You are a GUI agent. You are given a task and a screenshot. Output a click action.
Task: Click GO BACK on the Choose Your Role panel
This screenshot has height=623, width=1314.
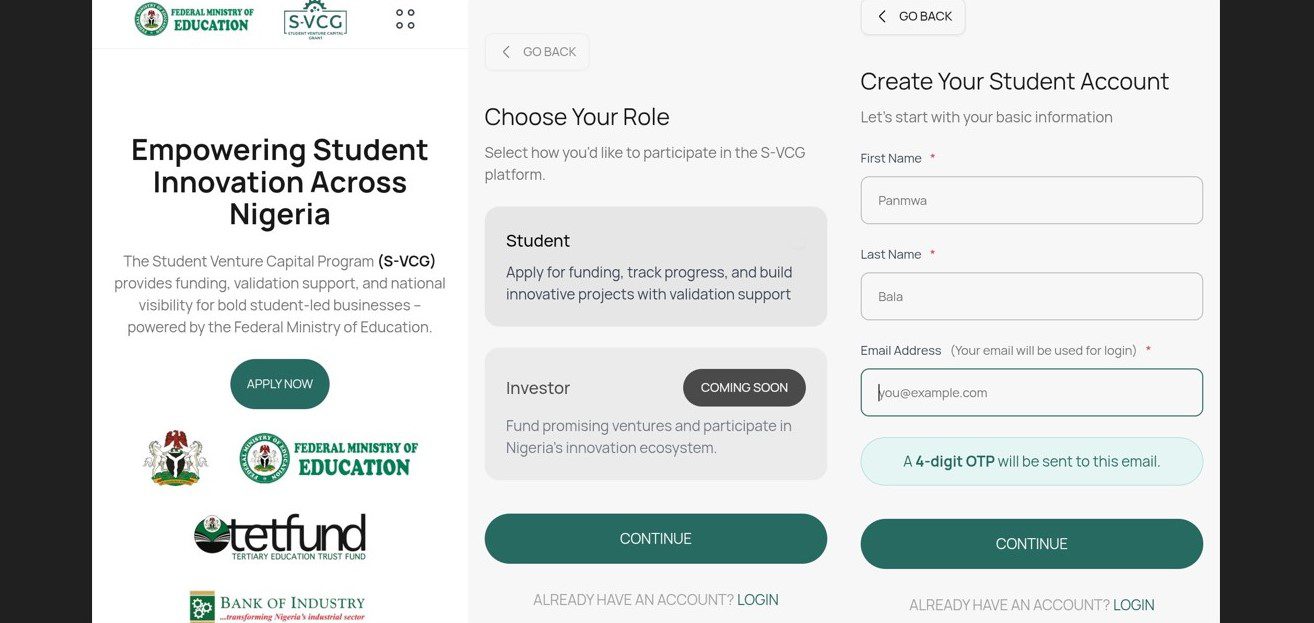537,51
